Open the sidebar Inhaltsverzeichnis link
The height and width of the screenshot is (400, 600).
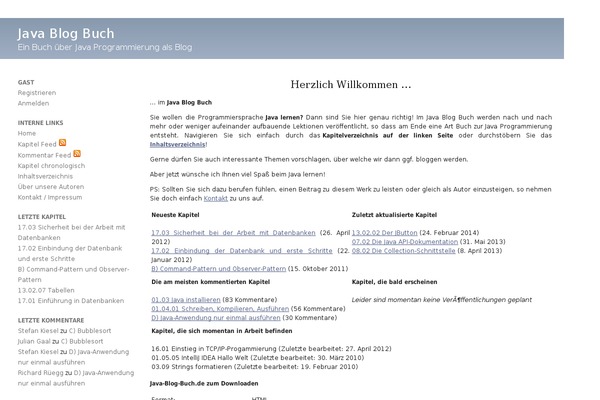[45, 176]
